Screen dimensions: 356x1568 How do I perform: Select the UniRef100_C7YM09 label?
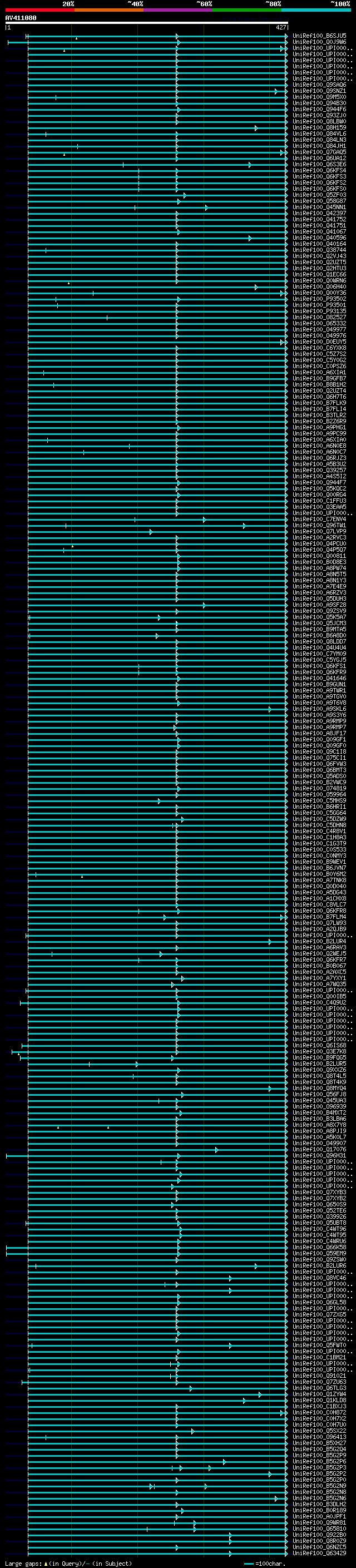pyautogui.click(x=319, y=654)
